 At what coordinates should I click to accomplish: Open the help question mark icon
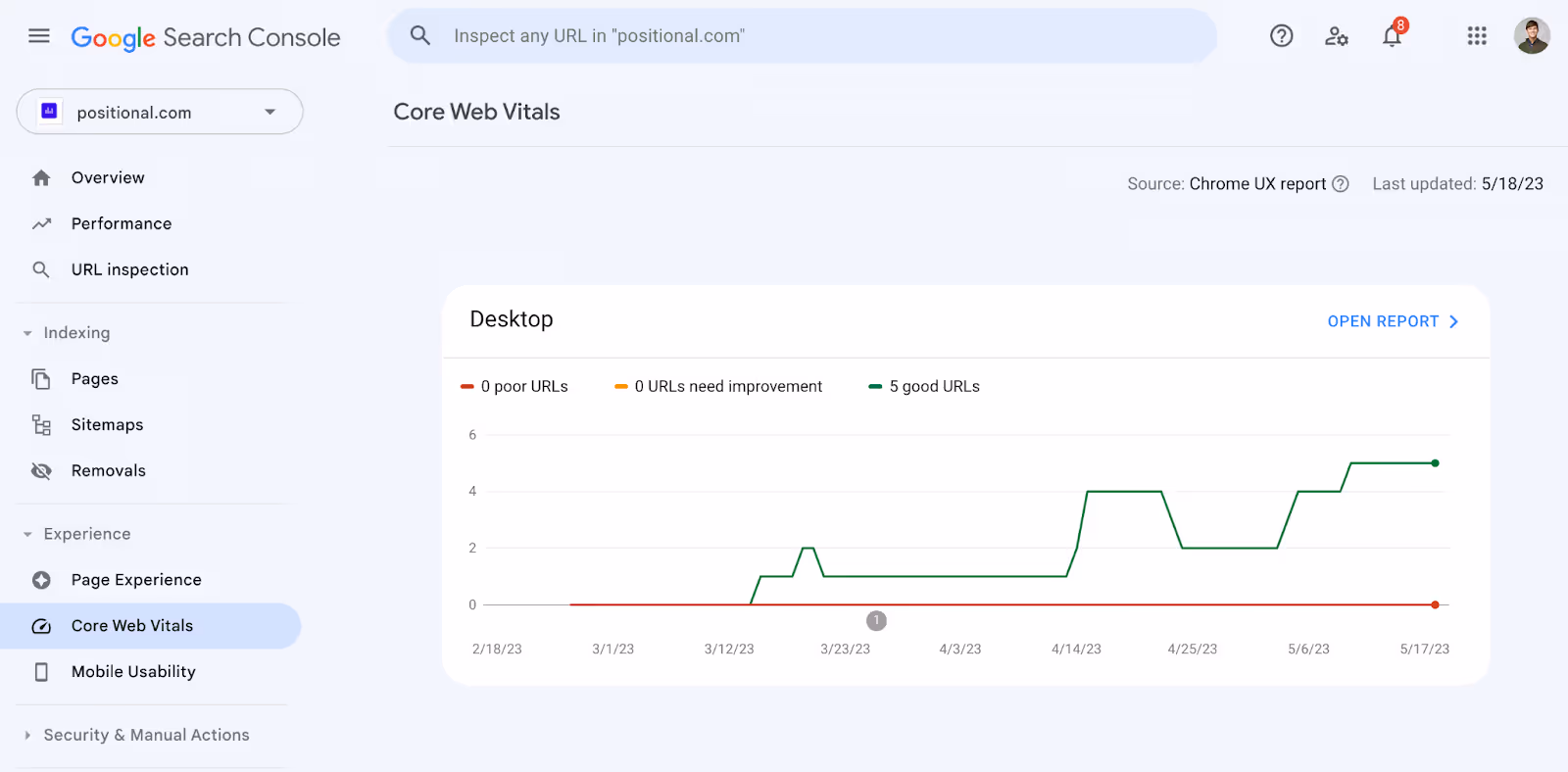(x=1281, y=36)
